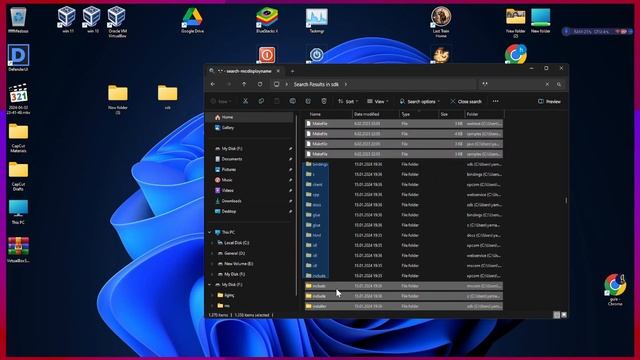Select the installer folder row

(x=404, y=306)
